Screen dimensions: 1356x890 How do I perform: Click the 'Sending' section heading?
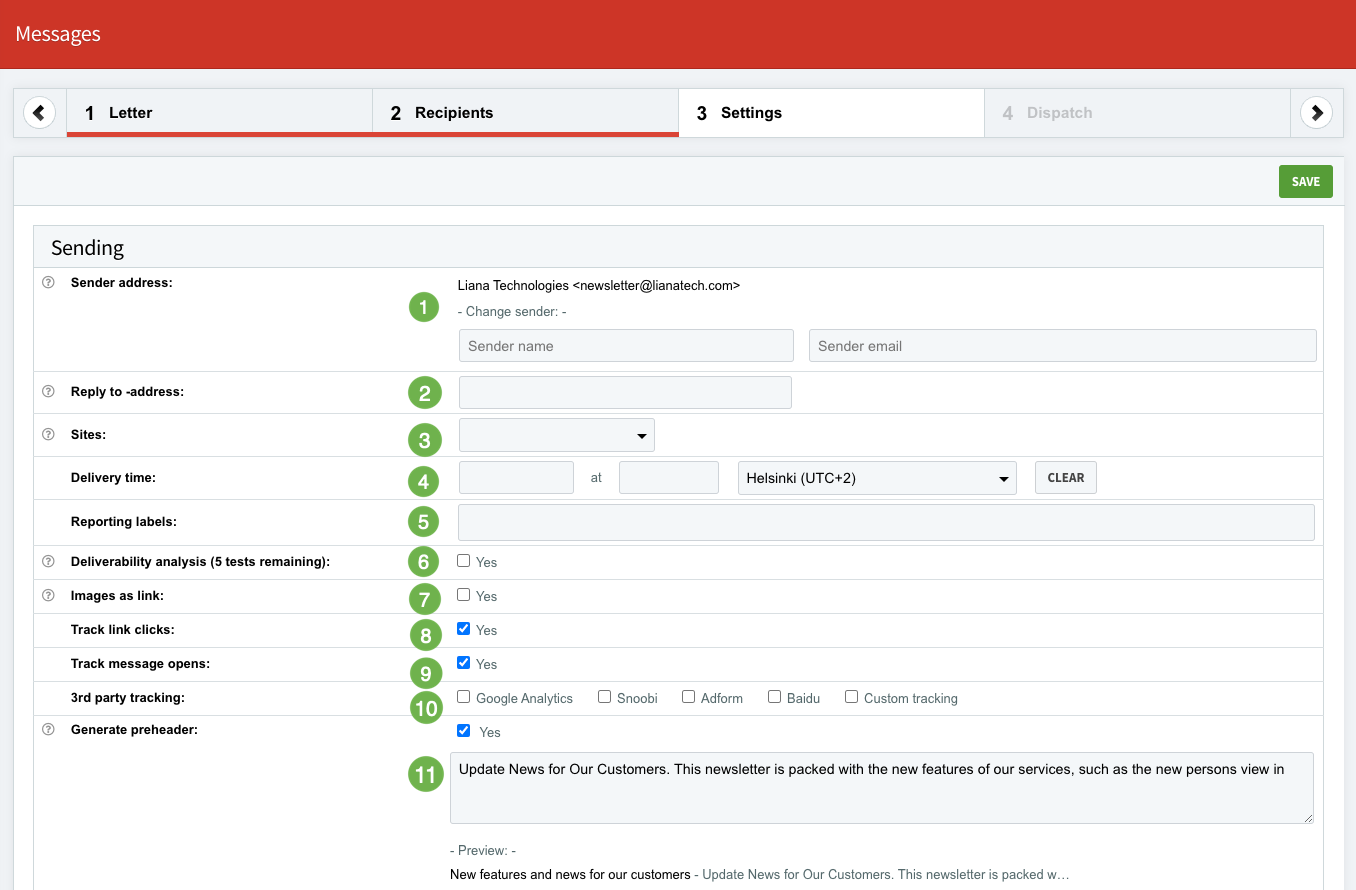[x=87, y=247]
